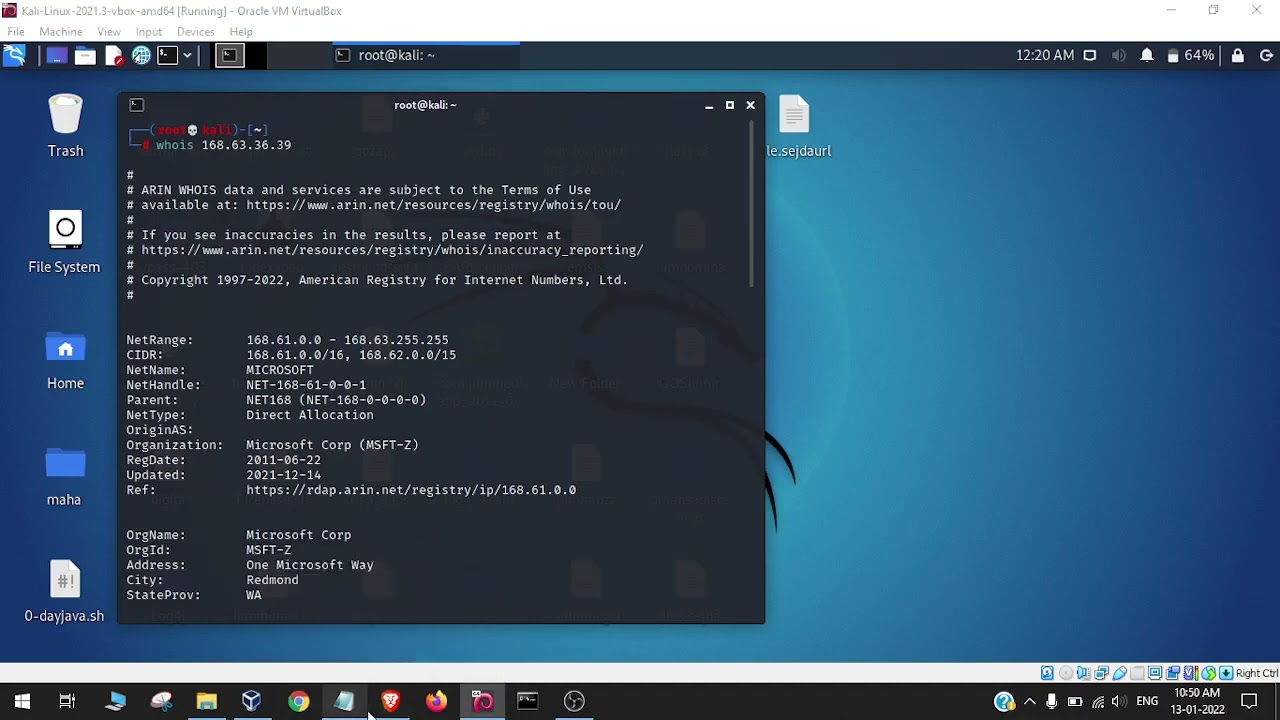The width and height of the screenshot is (1280, 720).
Task: Select the 0-dayjava.sh script file
Action: coord(65,592)
